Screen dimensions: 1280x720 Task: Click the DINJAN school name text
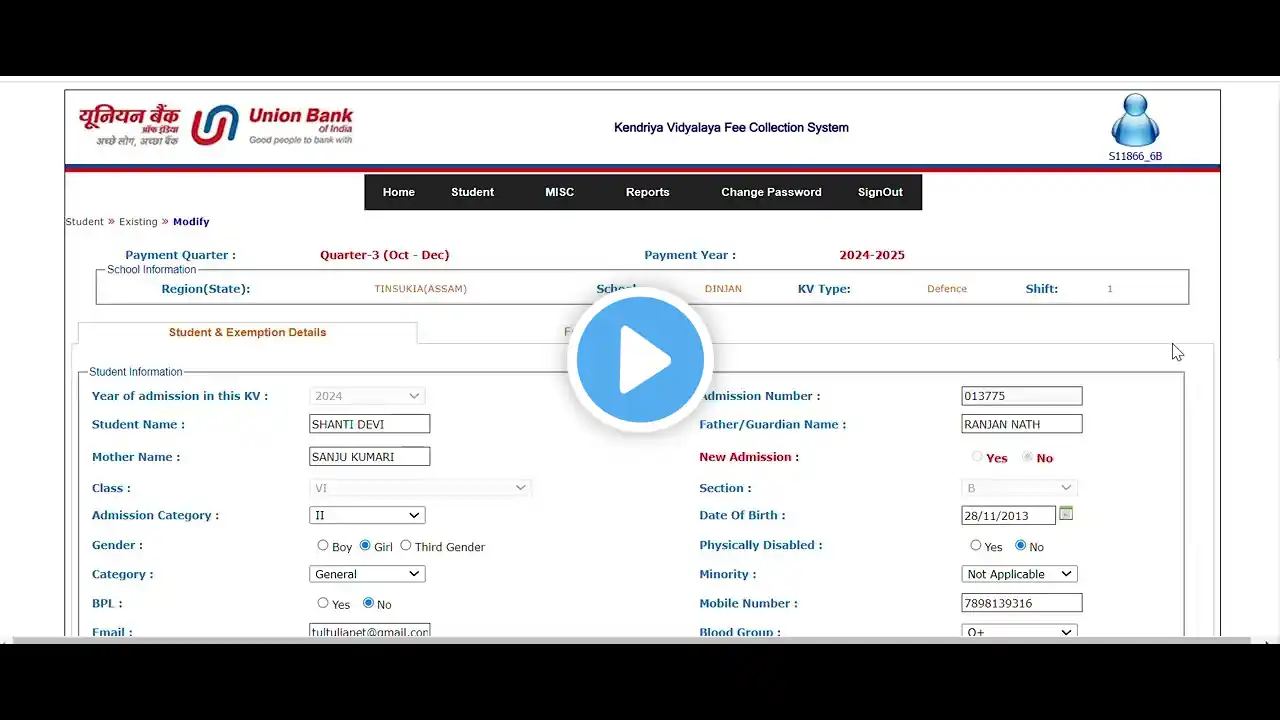tap(723, 289)
